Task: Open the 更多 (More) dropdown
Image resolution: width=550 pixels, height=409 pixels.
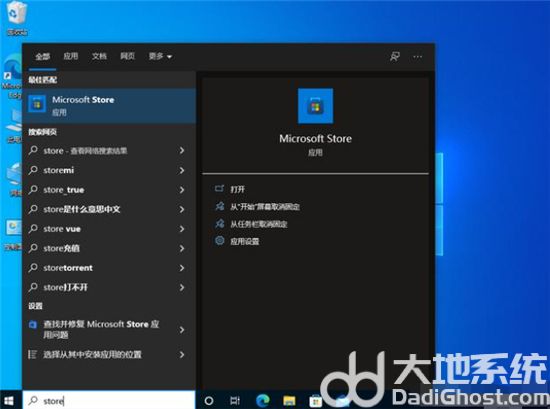Action: coord(160,56)
